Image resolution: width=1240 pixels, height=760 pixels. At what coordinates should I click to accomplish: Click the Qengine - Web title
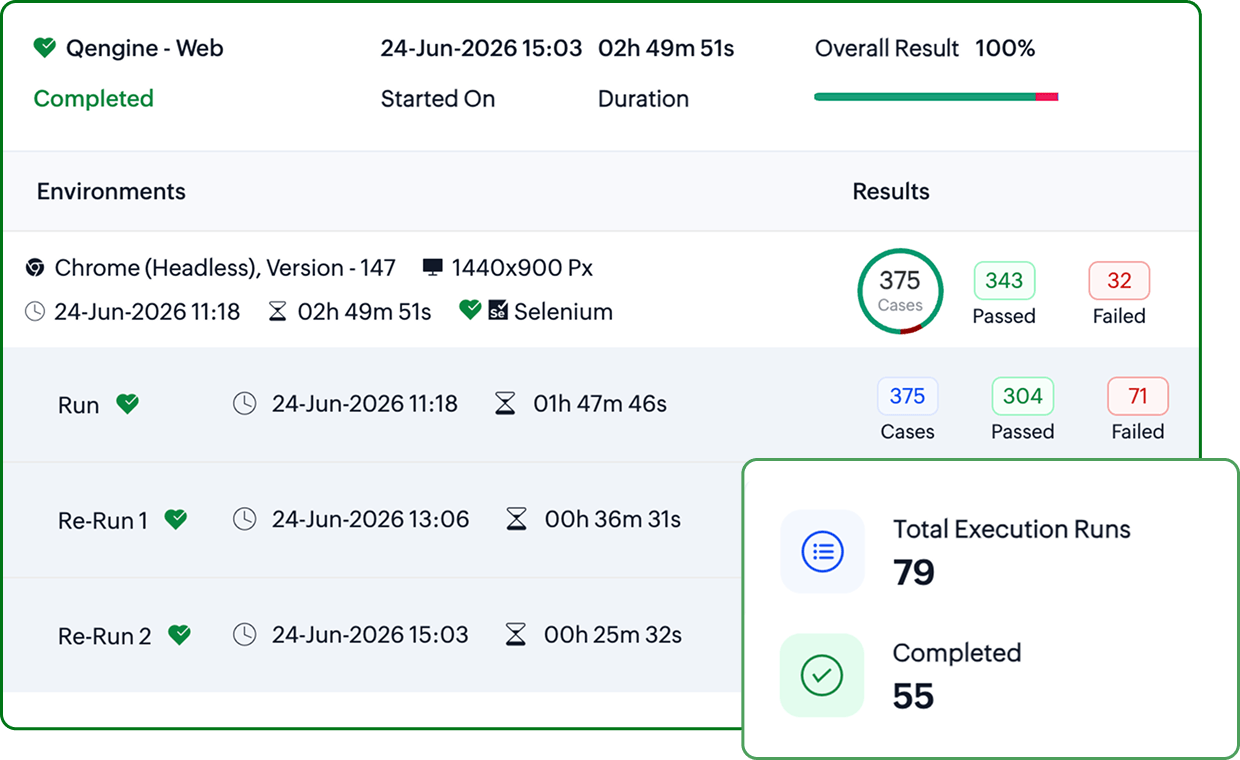(x=144, y=48)
